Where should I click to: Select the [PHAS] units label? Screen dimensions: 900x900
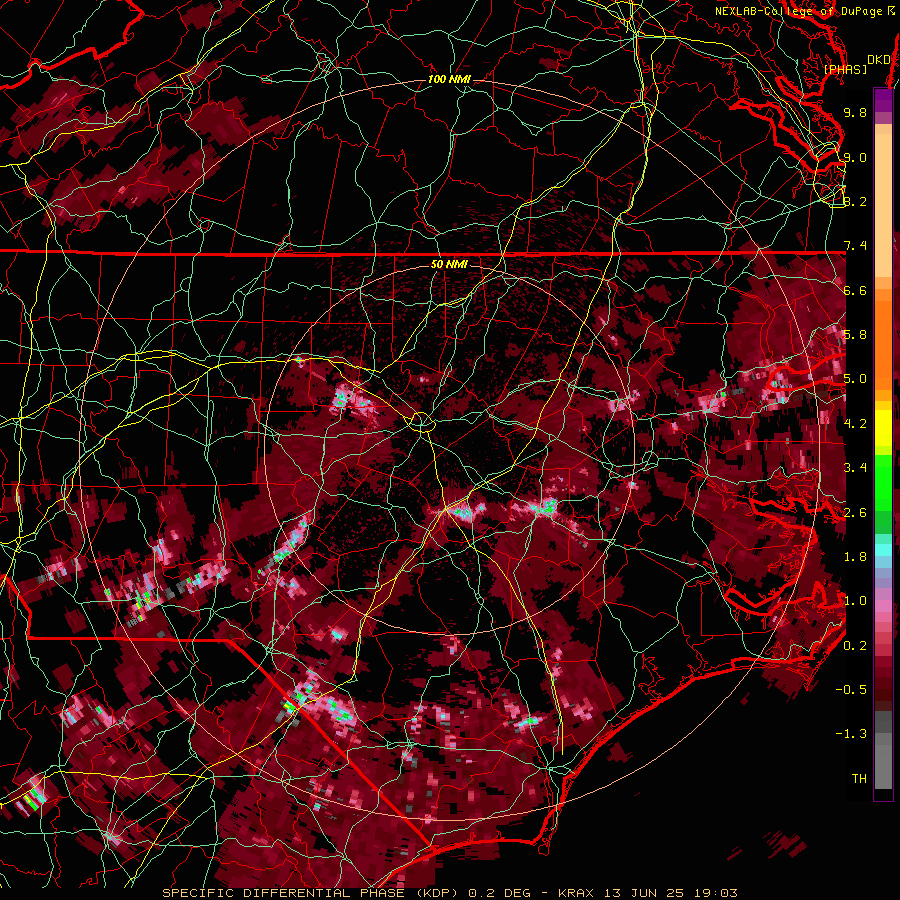(845, 70)
